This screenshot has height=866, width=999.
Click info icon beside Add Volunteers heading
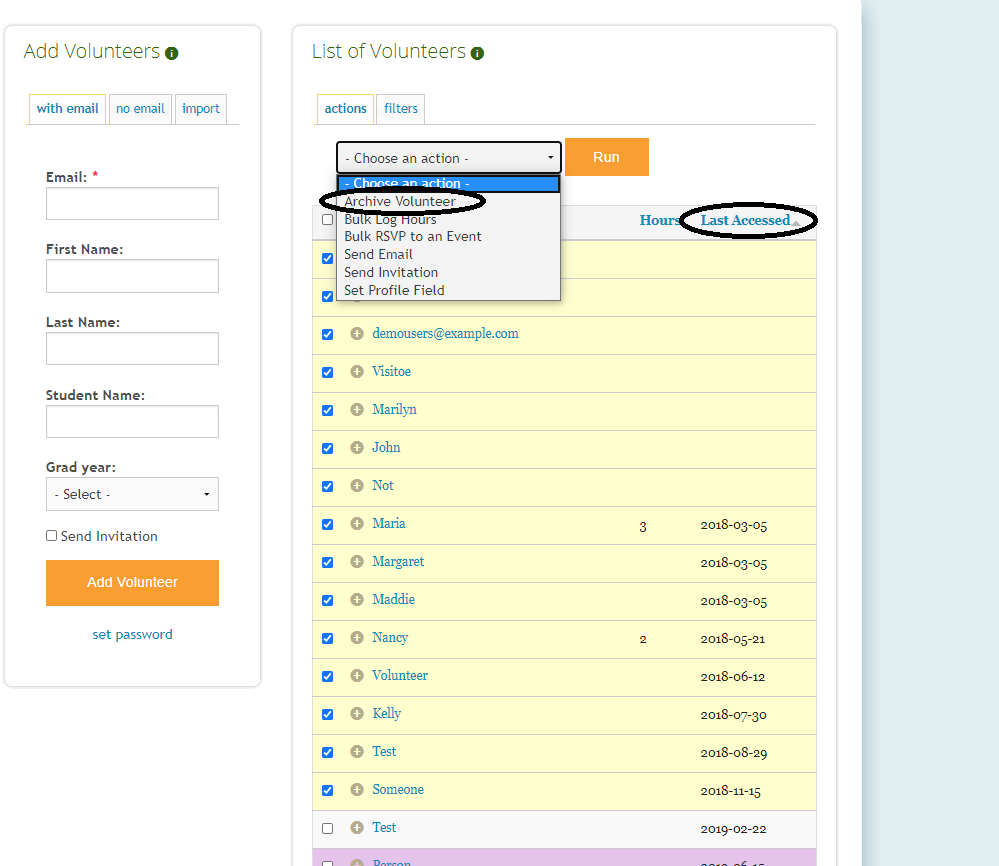171,54
